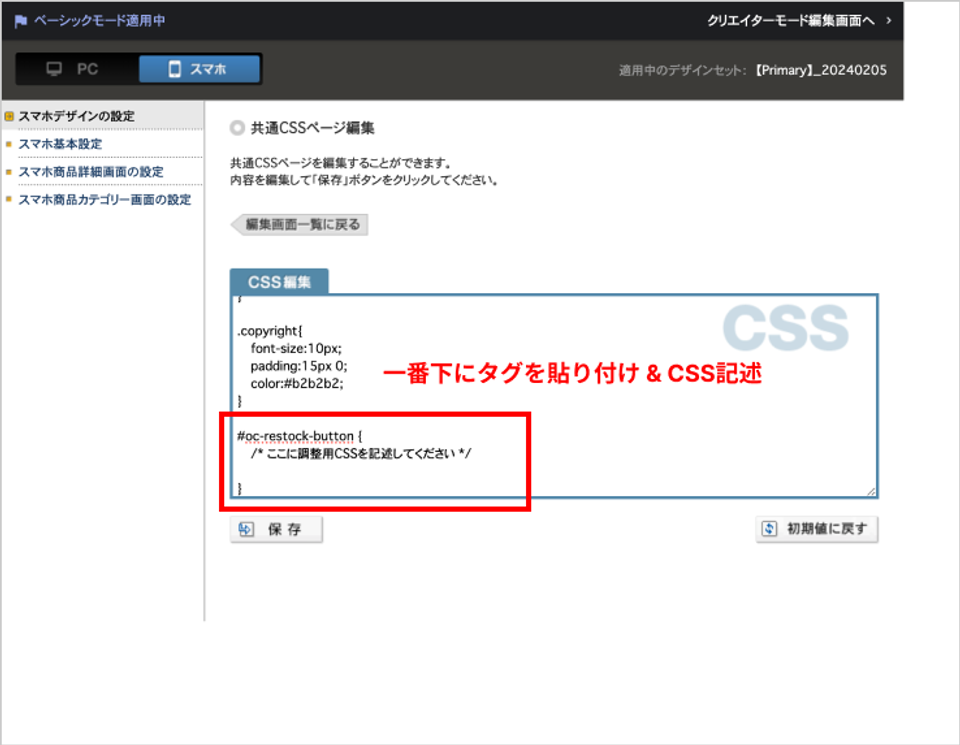Click the 共通CSSページ編集 heading

click(x=312, y=128)
